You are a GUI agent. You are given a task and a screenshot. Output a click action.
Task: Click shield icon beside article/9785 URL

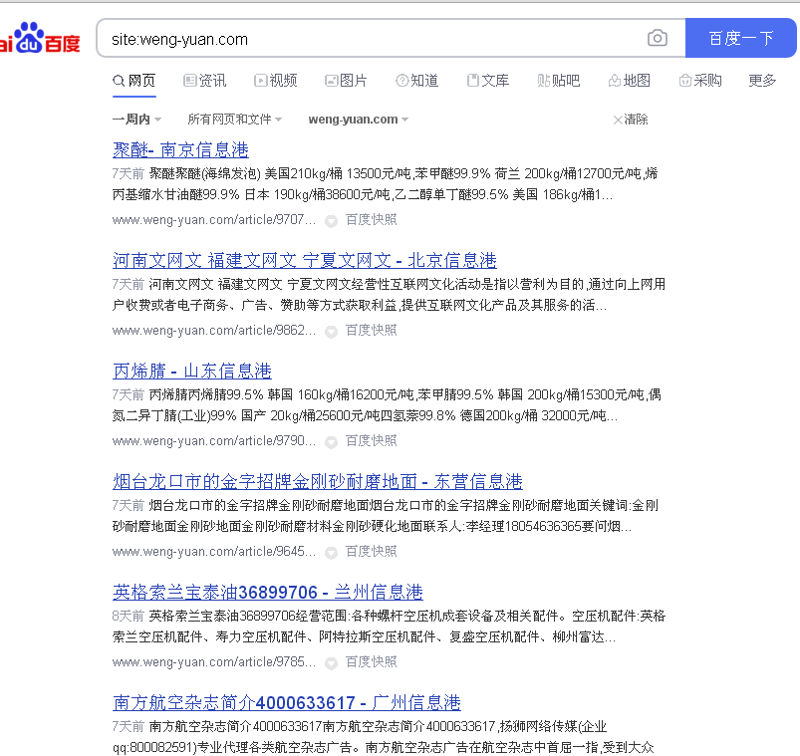point(332,663)
